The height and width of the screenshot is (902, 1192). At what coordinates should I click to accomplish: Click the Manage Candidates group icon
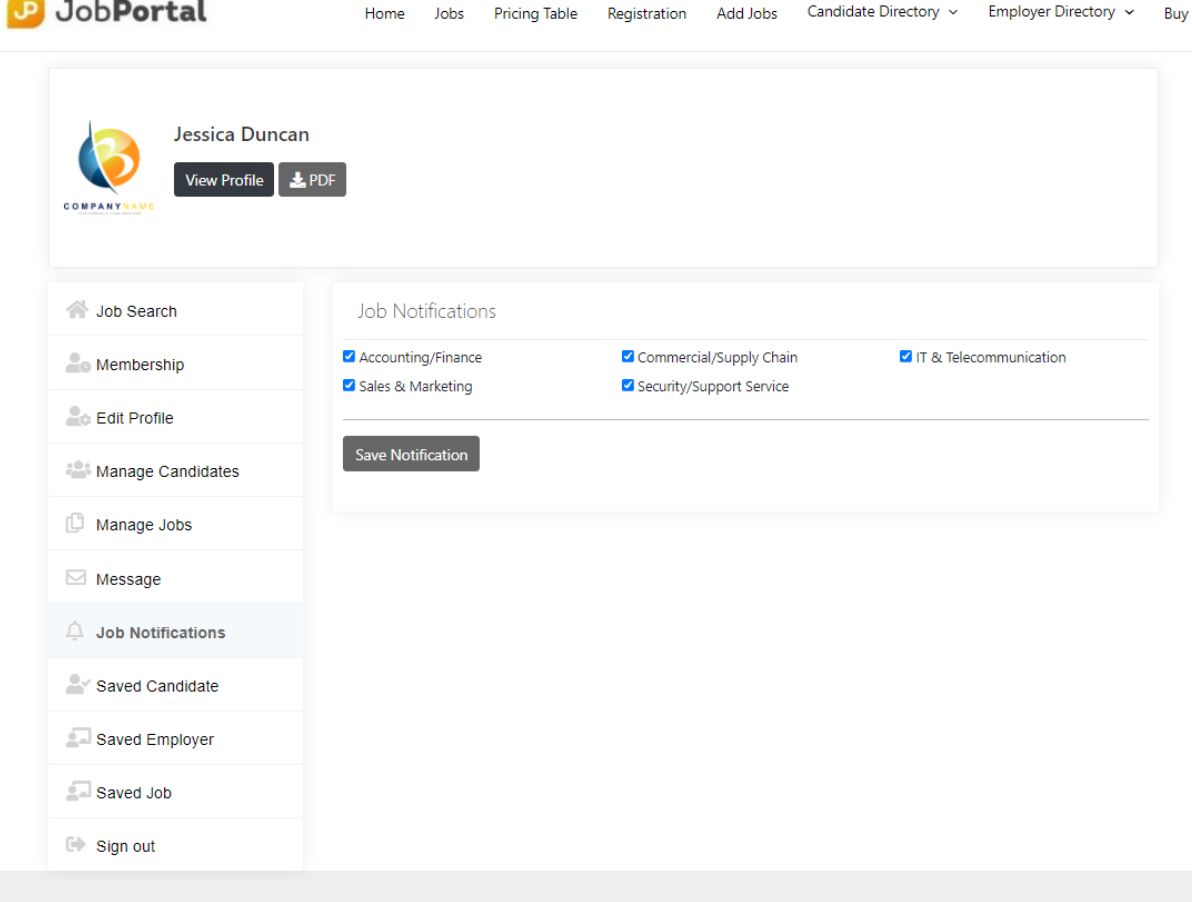pos(78,470)
